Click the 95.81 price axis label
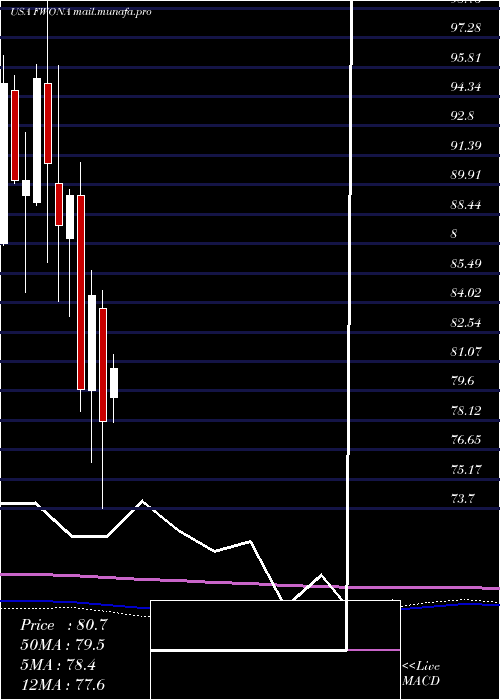This screenshot has height=700, width=500. coord(465,58)
